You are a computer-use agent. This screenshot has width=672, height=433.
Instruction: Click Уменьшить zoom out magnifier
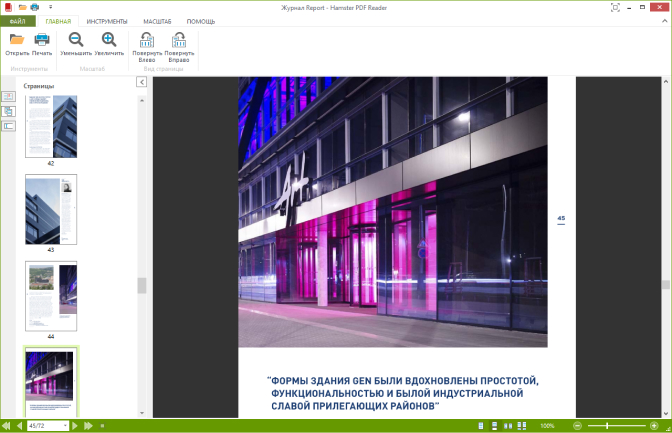76,40
